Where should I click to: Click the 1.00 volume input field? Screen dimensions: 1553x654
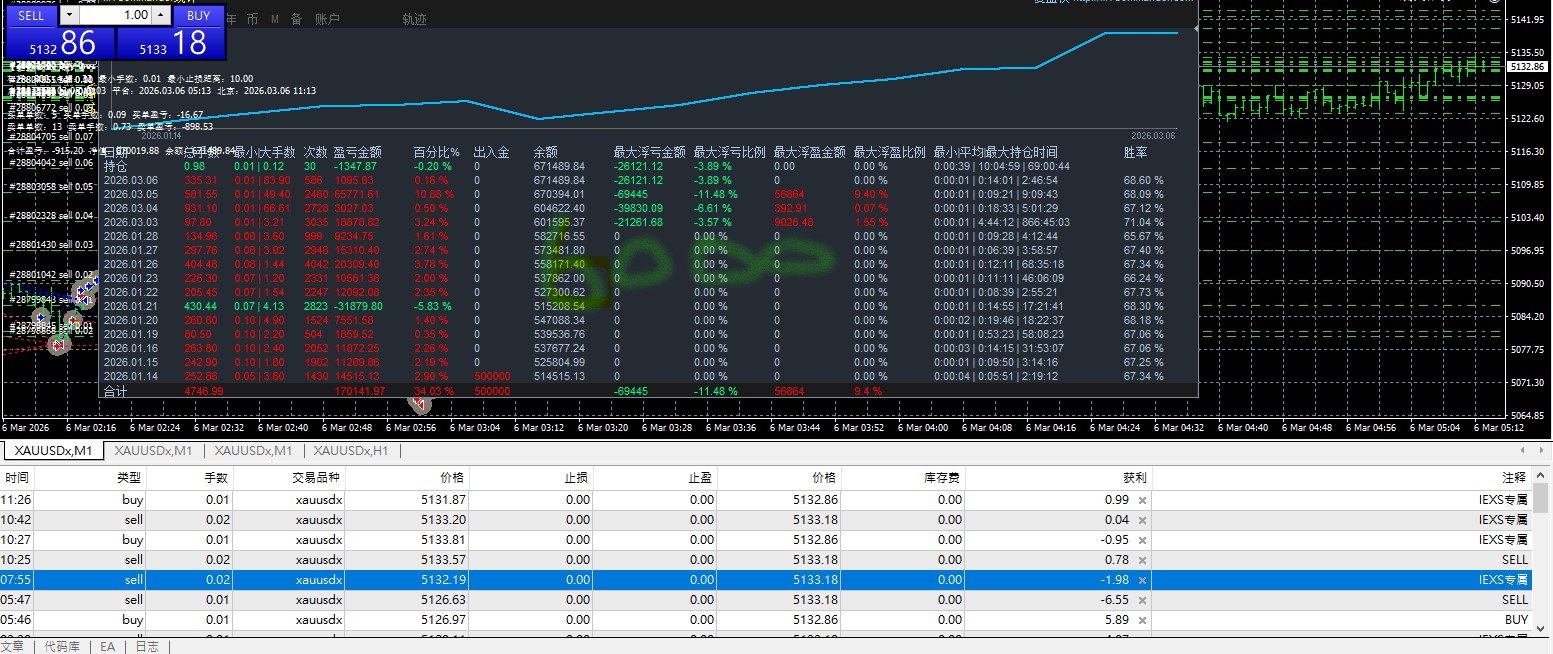[x=116, y=15]
